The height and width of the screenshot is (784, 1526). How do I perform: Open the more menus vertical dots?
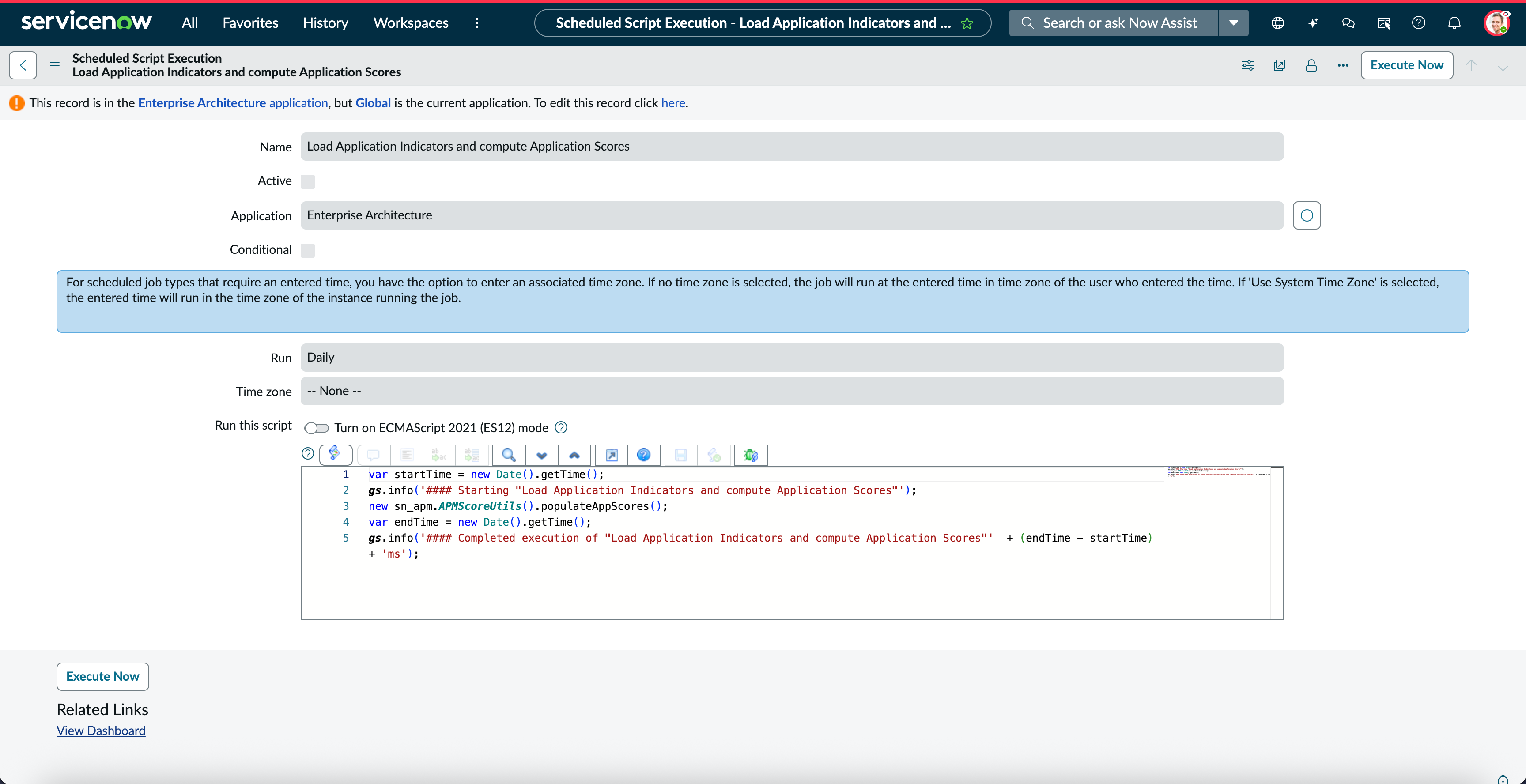[x=476, y=23]
